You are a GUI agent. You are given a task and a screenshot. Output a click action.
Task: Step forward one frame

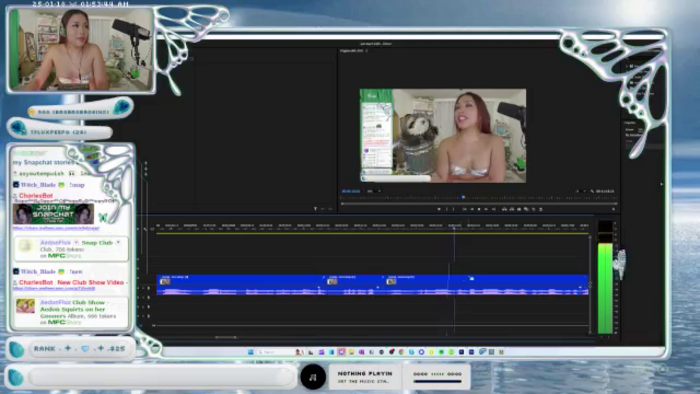pyautogui.click(x=486, y=209)
